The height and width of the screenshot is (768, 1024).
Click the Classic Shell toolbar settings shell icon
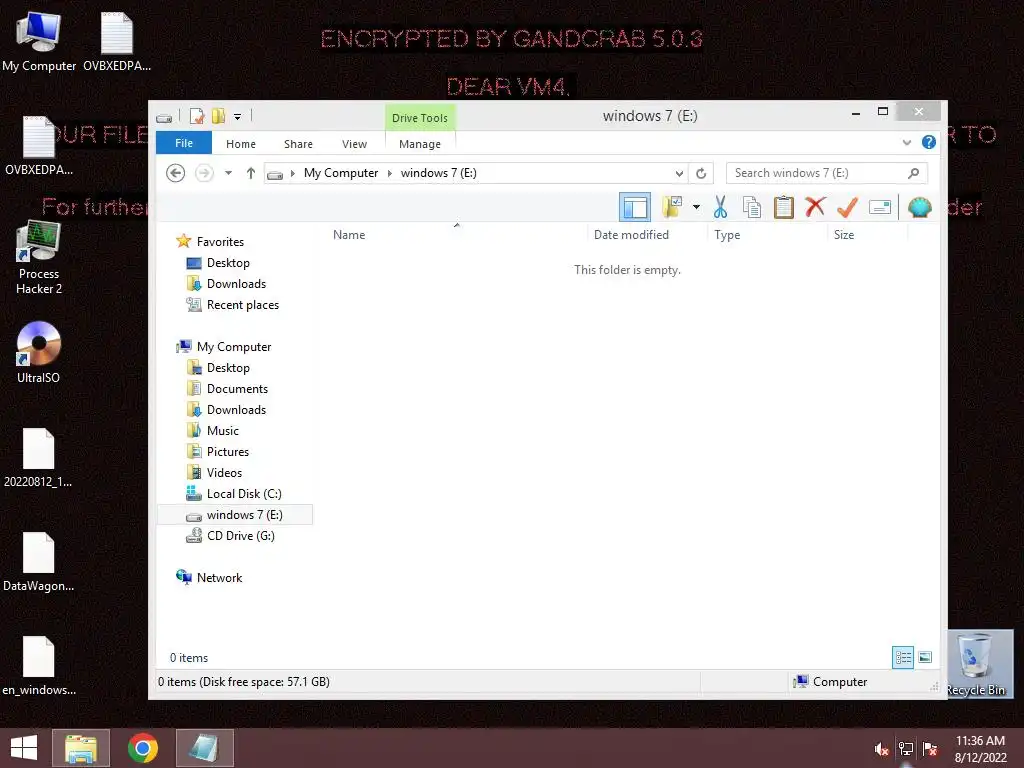pyautogui.click(x=920, y=208)
